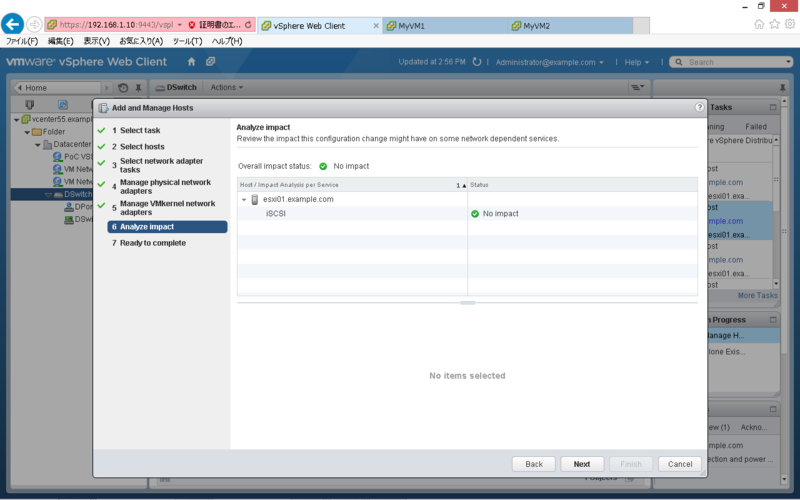Open the ツール(T) menu
Viewport: 800px width, 500px height.
tap(187, 41)
